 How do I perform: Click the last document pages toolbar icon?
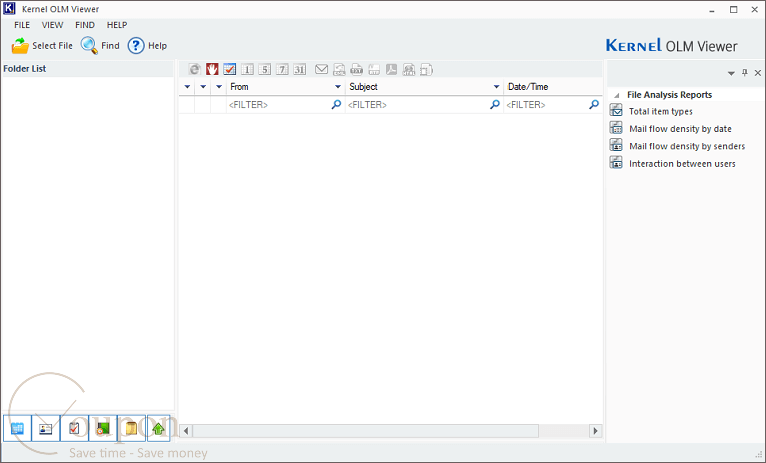(x=426, y=69)
